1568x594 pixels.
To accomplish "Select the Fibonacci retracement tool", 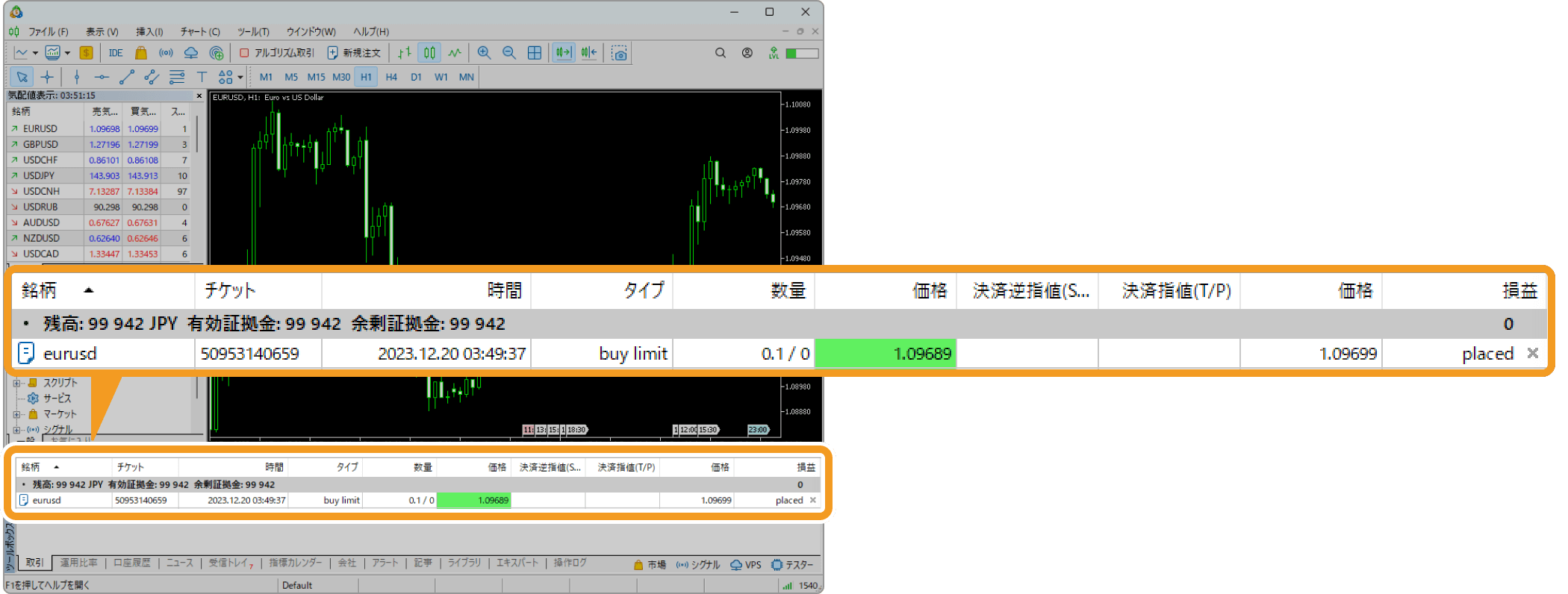I will (177, 77).
